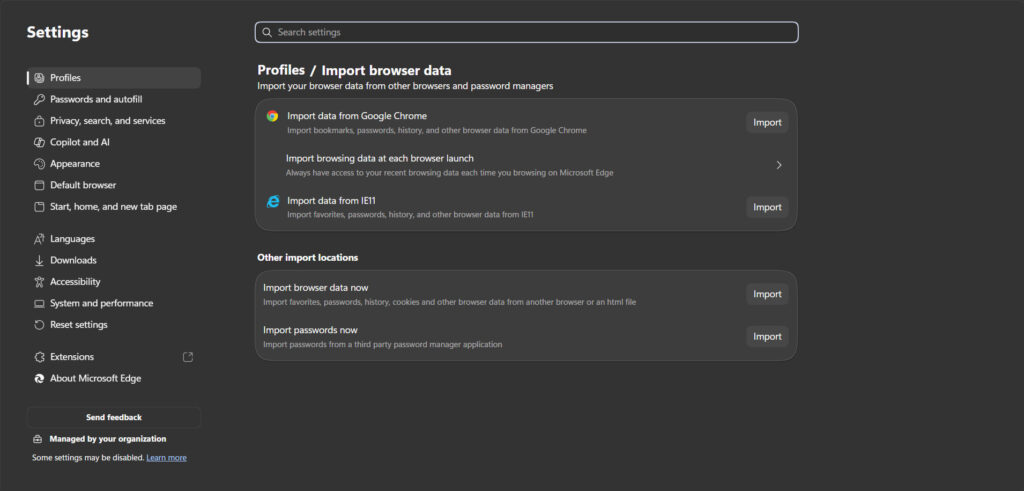Click the Managed by your organization text
The width and height of the screenshot is (1024, 491).
108,439
